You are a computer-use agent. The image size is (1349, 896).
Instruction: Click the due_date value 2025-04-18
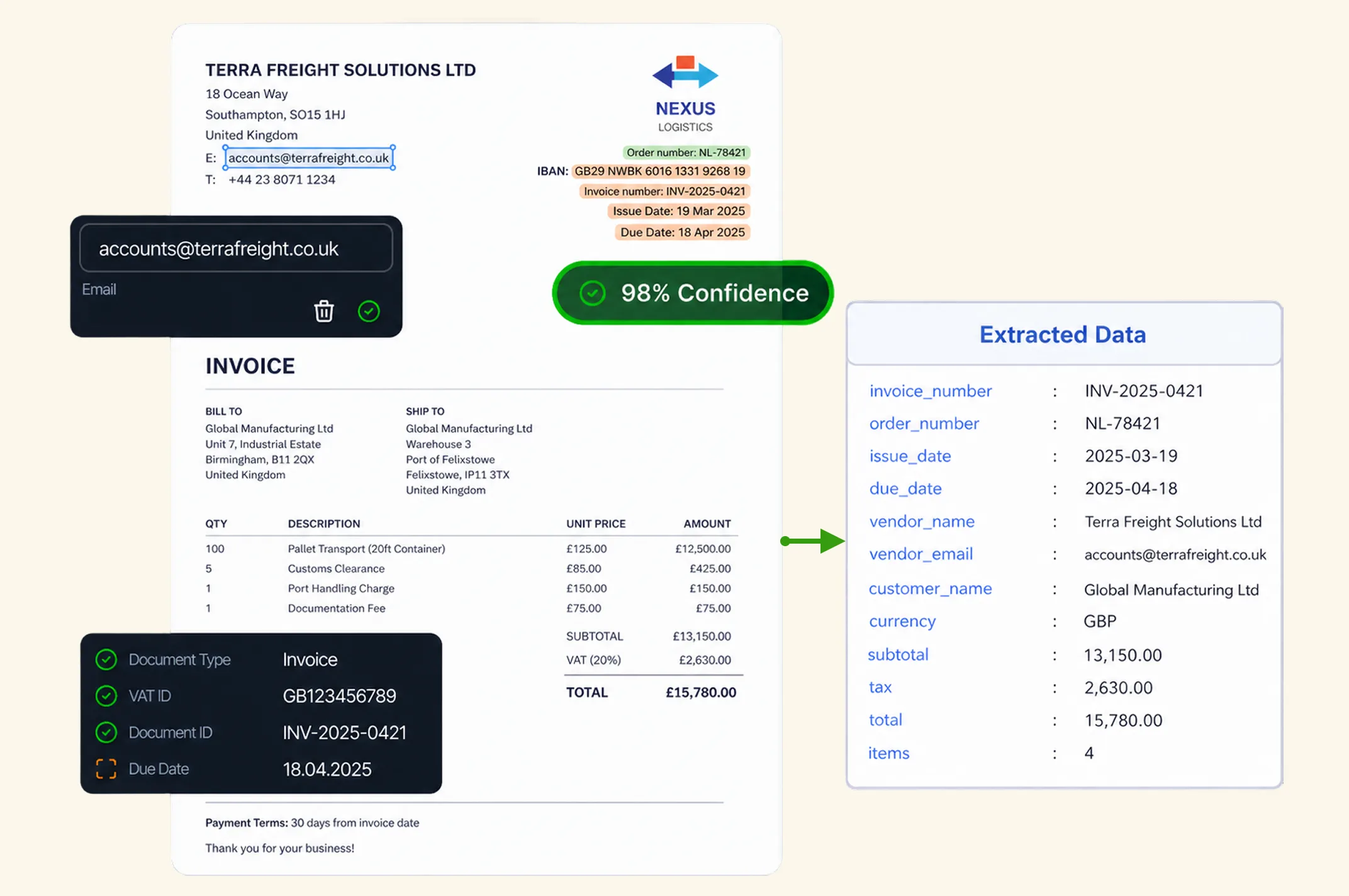pyautogui.click(x=1131, y=489)
